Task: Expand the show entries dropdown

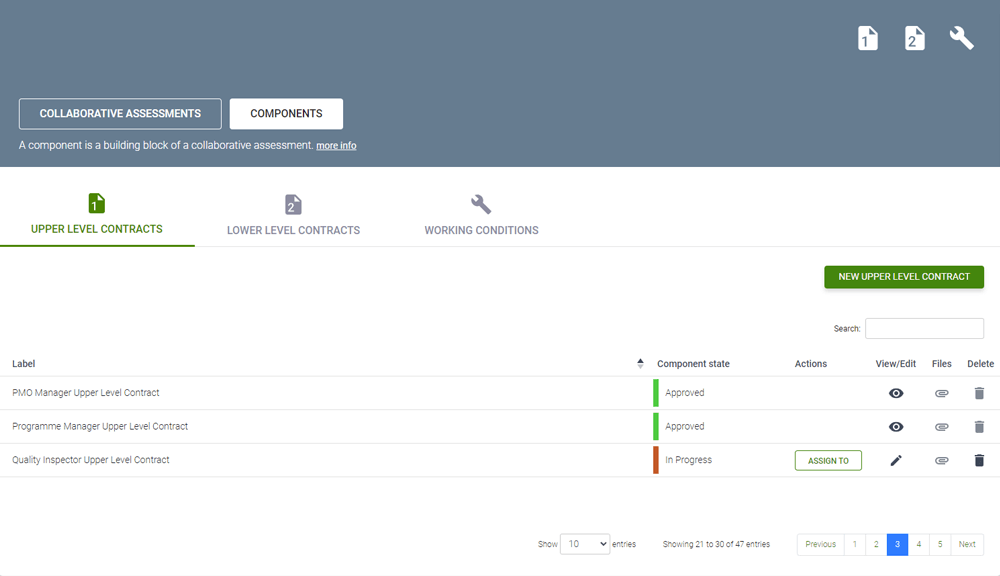Action: [x=585, y=544]
